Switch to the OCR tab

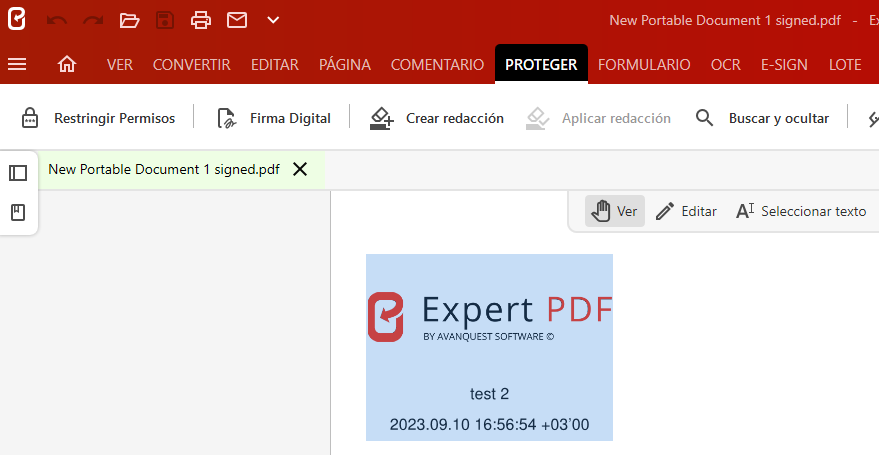(726, 65)
